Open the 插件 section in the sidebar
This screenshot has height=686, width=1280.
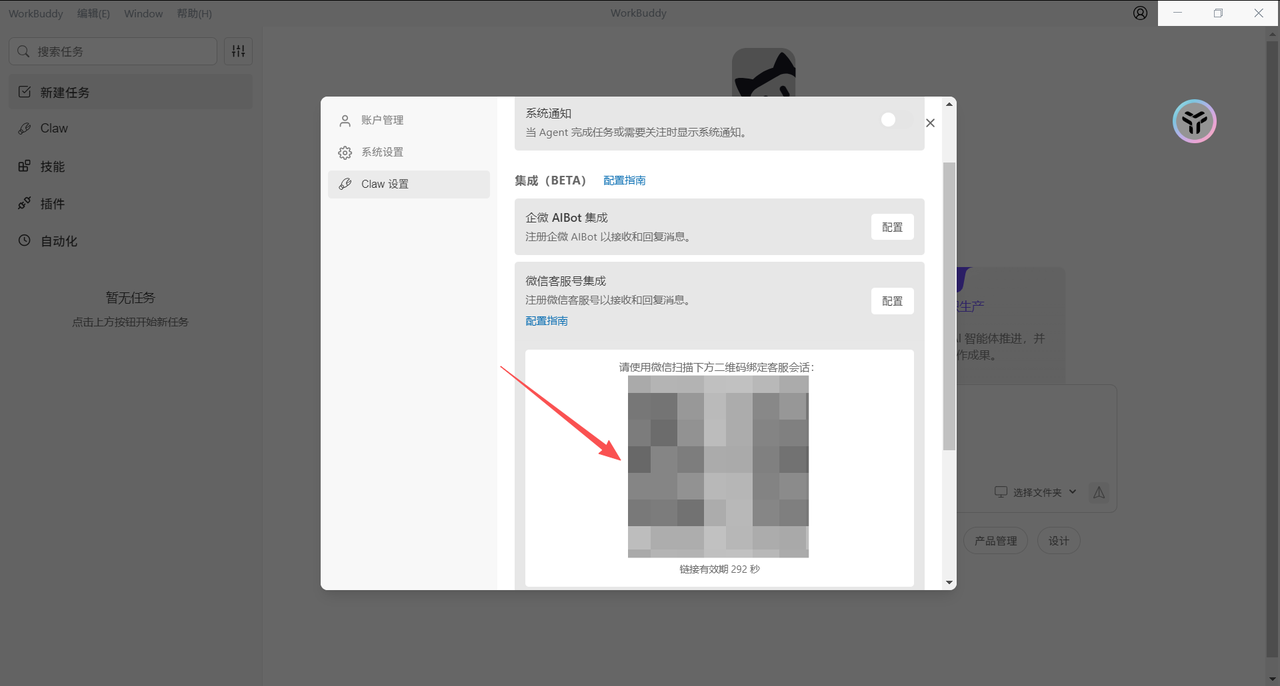point(130,204)
